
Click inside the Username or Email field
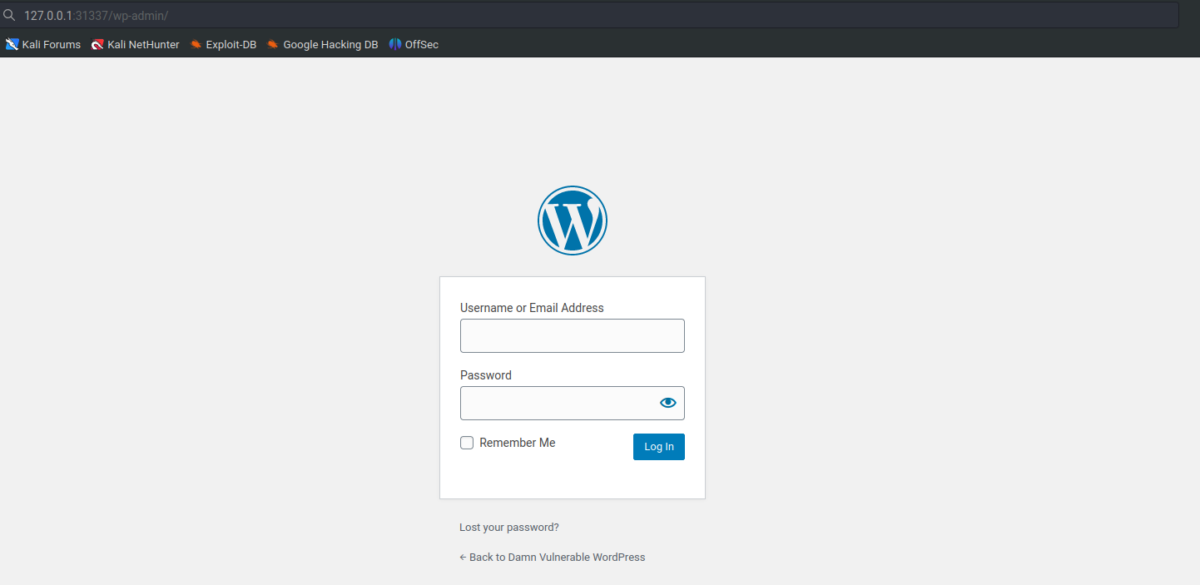coord(572,335)
